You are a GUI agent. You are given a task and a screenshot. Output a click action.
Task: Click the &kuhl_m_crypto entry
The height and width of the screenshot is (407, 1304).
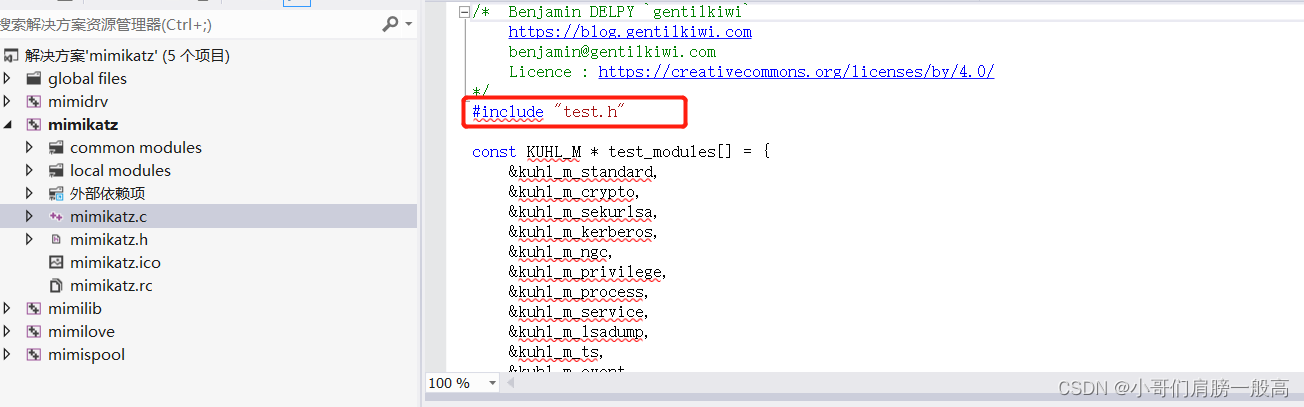(574, 192)
